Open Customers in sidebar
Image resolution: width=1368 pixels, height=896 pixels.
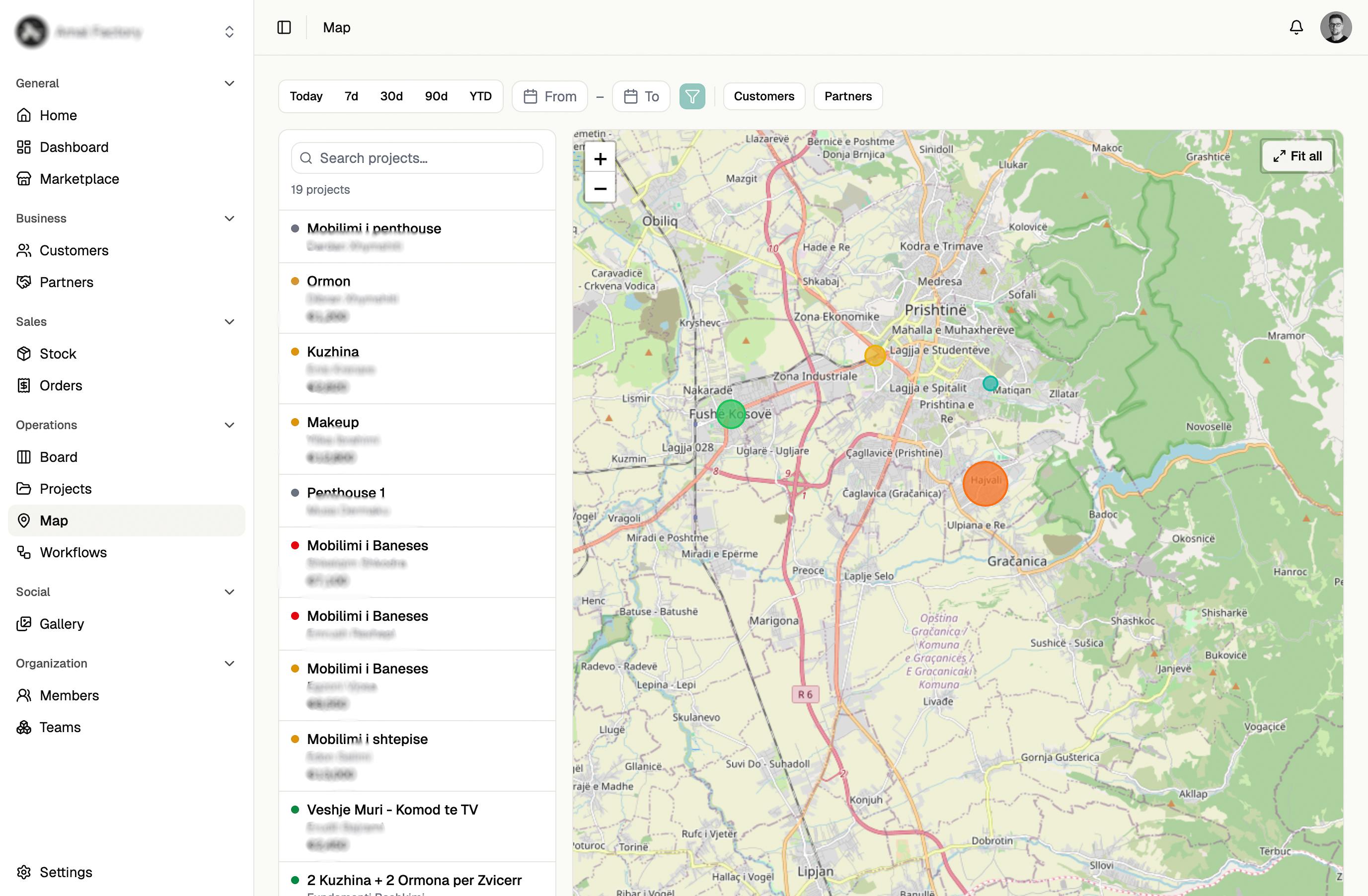point(127,250)
